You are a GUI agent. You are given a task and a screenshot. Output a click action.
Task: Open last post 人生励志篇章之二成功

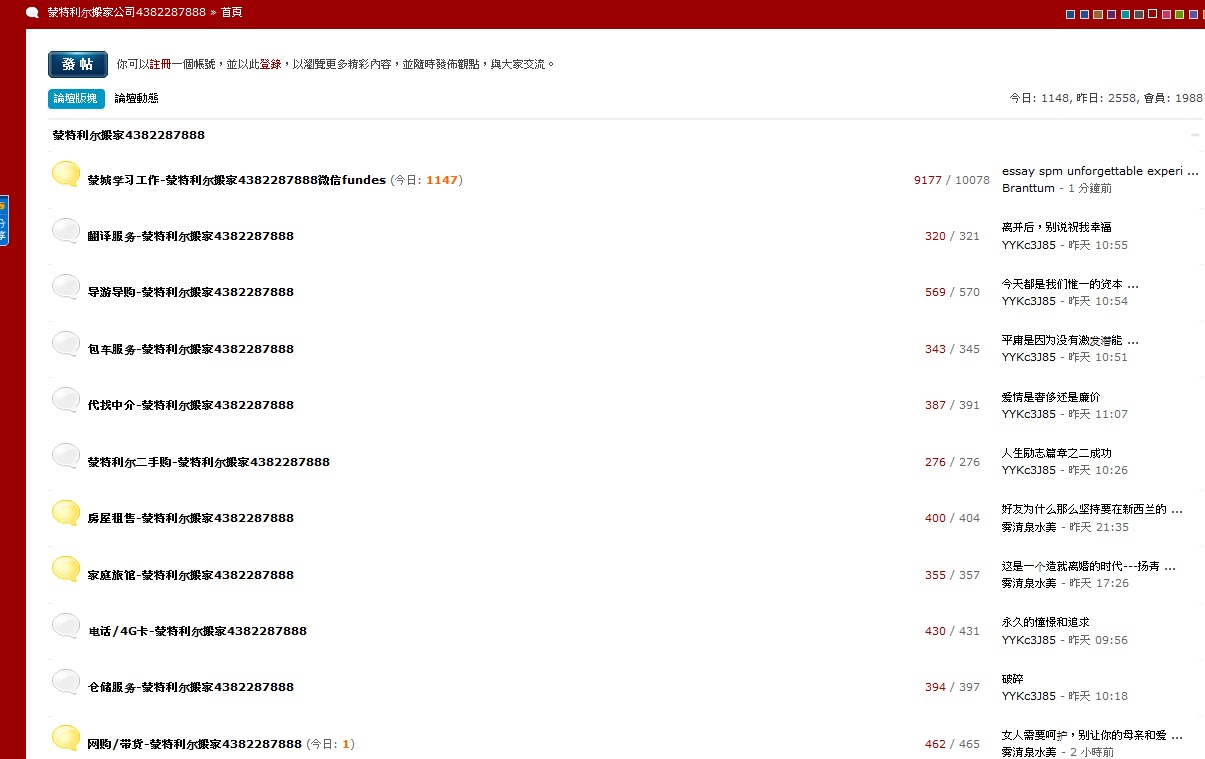coord(1056,453)
